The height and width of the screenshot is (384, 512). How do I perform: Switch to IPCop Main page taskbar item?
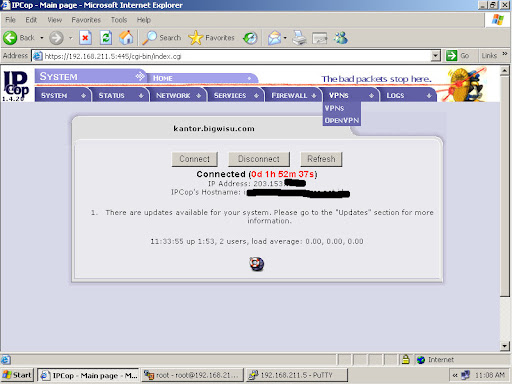[x=88, y=375]
